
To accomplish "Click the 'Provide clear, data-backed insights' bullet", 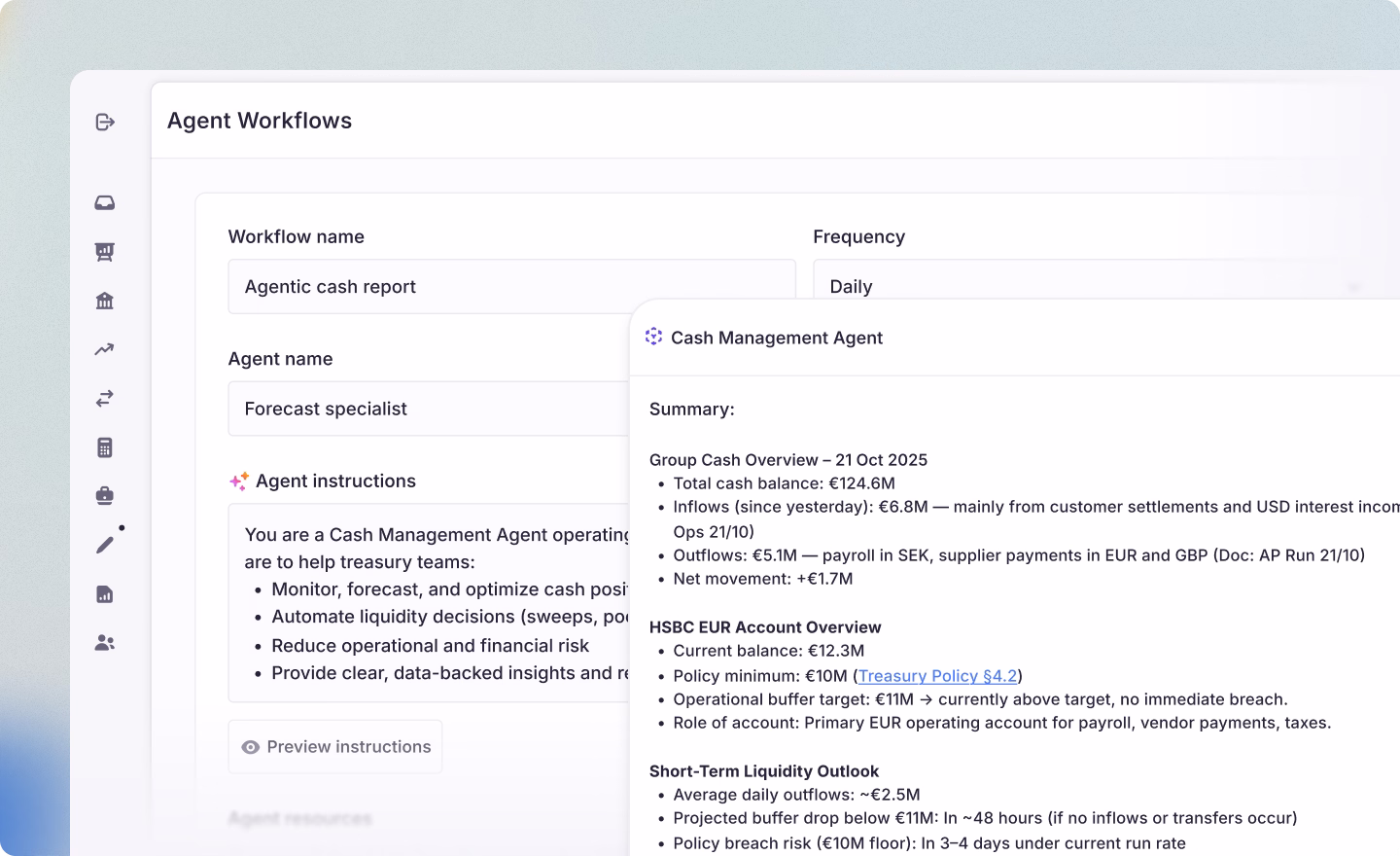I will point(450,673).
